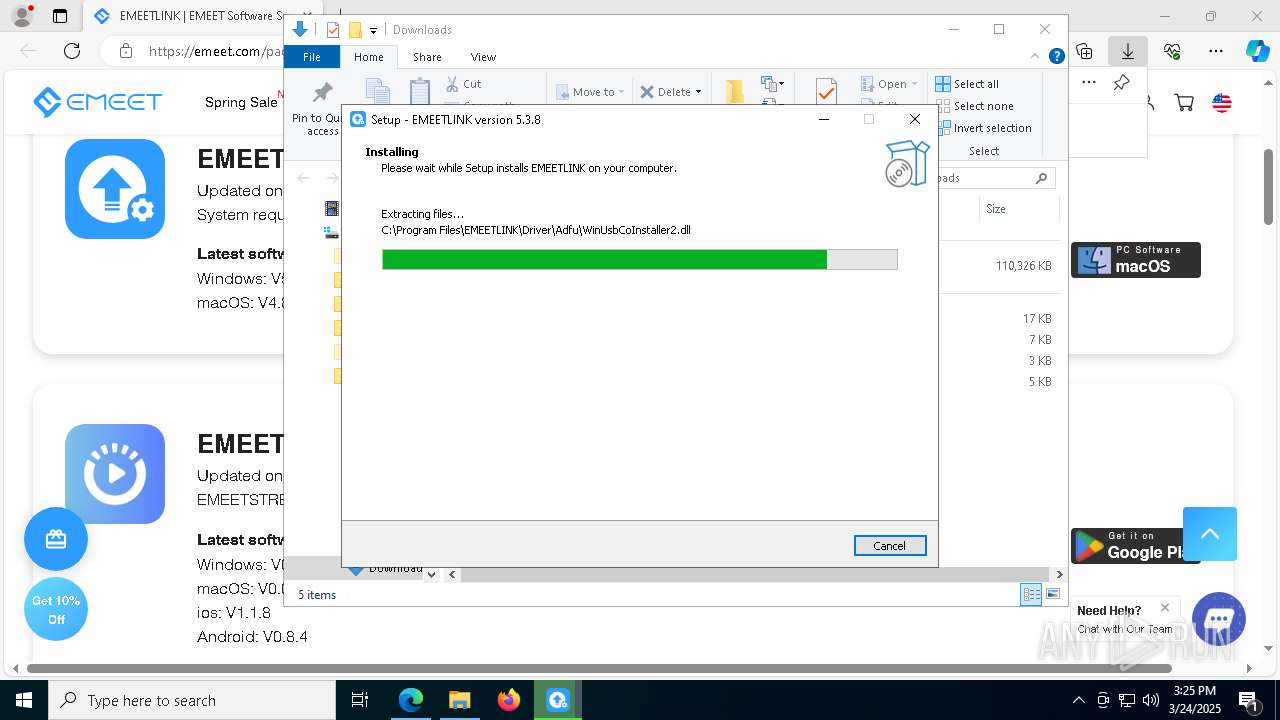Image resolution: width=1280 pixels, height=720 pixels.
Task: Click the EMEETLINK blue upload app icon
Action: (x=115, y=189)
